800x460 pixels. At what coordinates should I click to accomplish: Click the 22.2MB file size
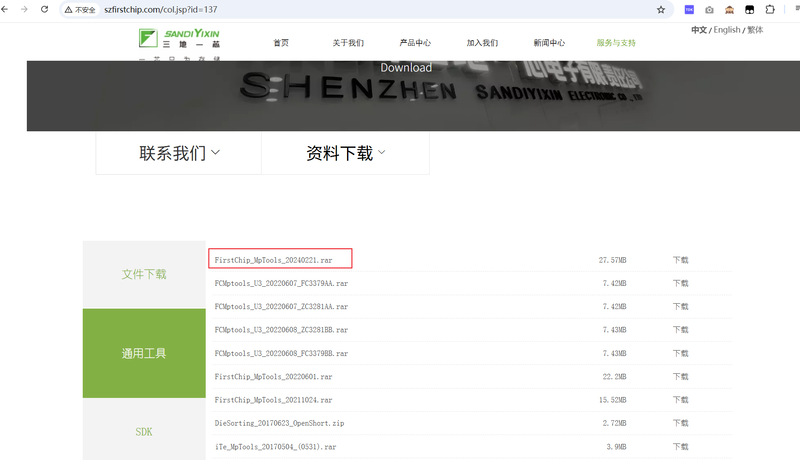[614, 377]
